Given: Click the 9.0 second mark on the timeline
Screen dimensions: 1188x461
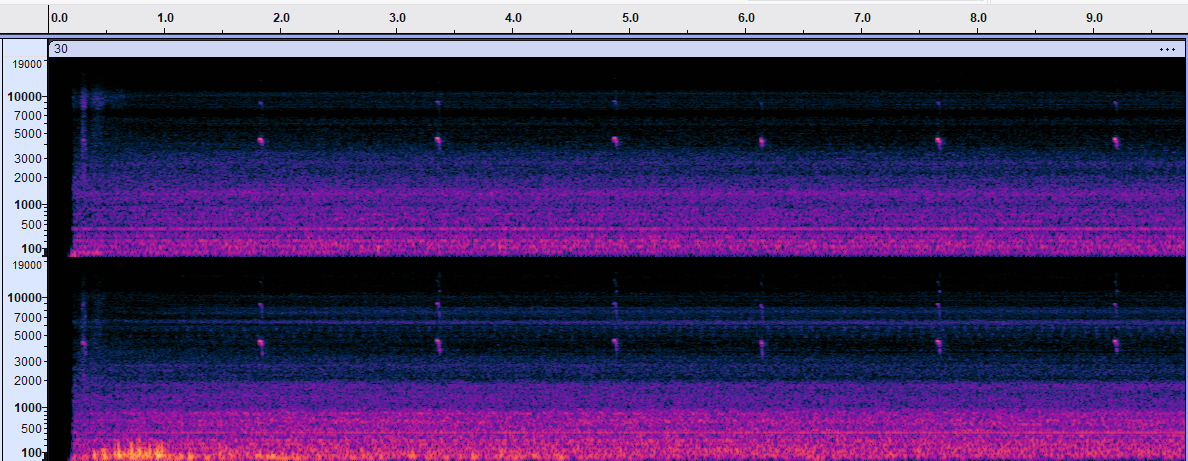Looking at the screenshot, I should point(1095,17).
